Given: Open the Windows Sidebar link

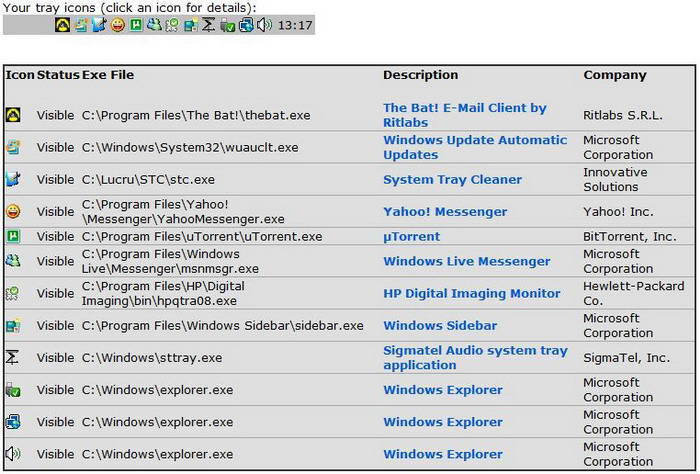Looking at the screenshot, I should [440, 326].
